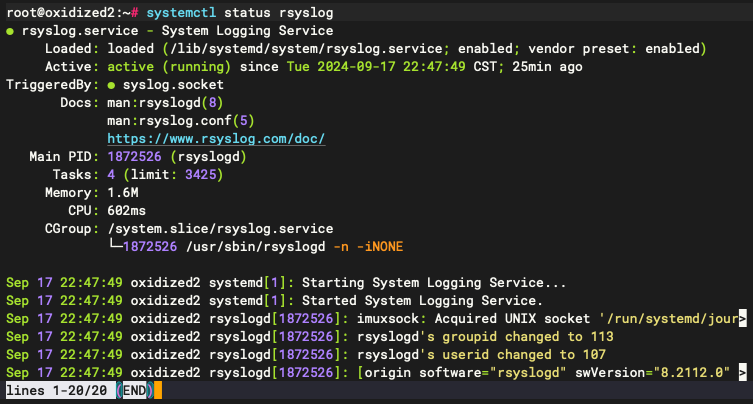
Task: Click the 'CGroup:' field label
Action: point(72,229)
